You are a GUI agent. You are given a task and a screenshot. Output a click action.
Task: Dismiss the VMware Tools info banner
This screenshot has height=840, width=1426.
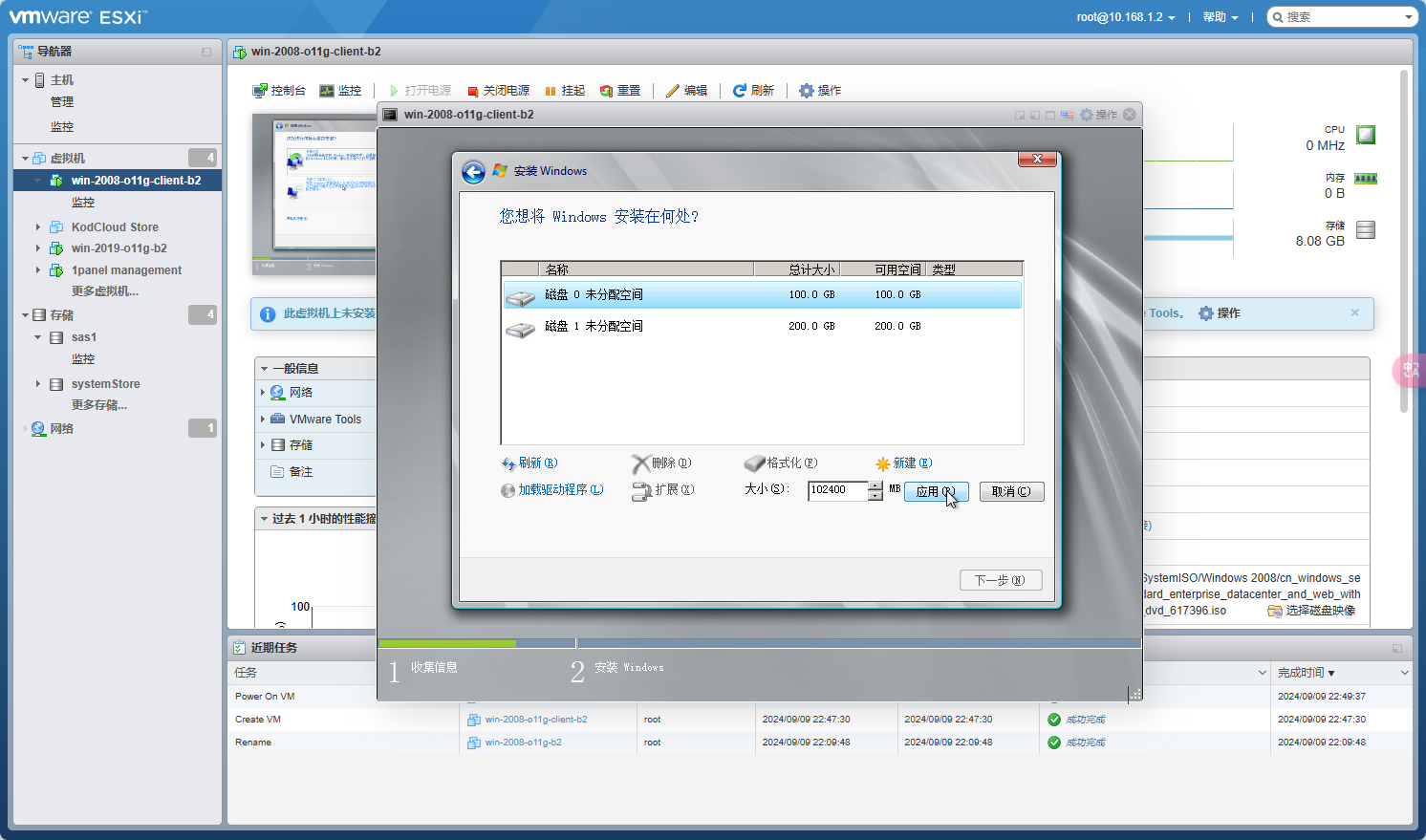[1354, 312]
